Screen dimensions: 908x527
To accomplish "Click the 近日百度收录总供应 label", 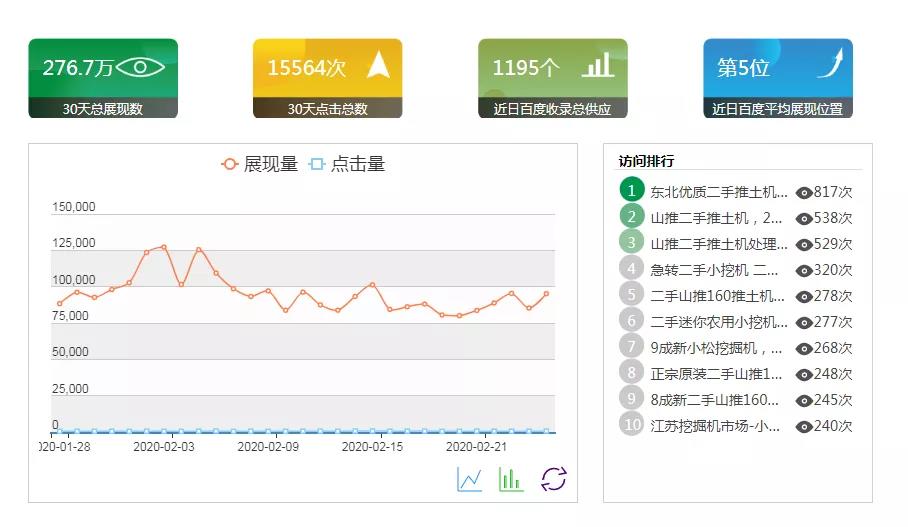I will (552, 109).
